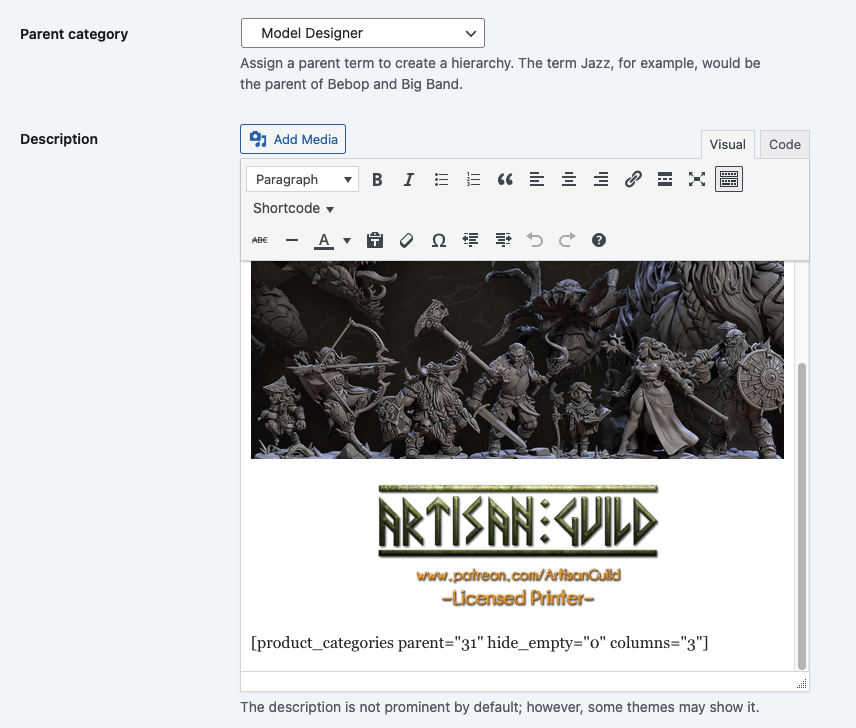
Task: Toggle bold formatting
Action: (x=377, y=180)
